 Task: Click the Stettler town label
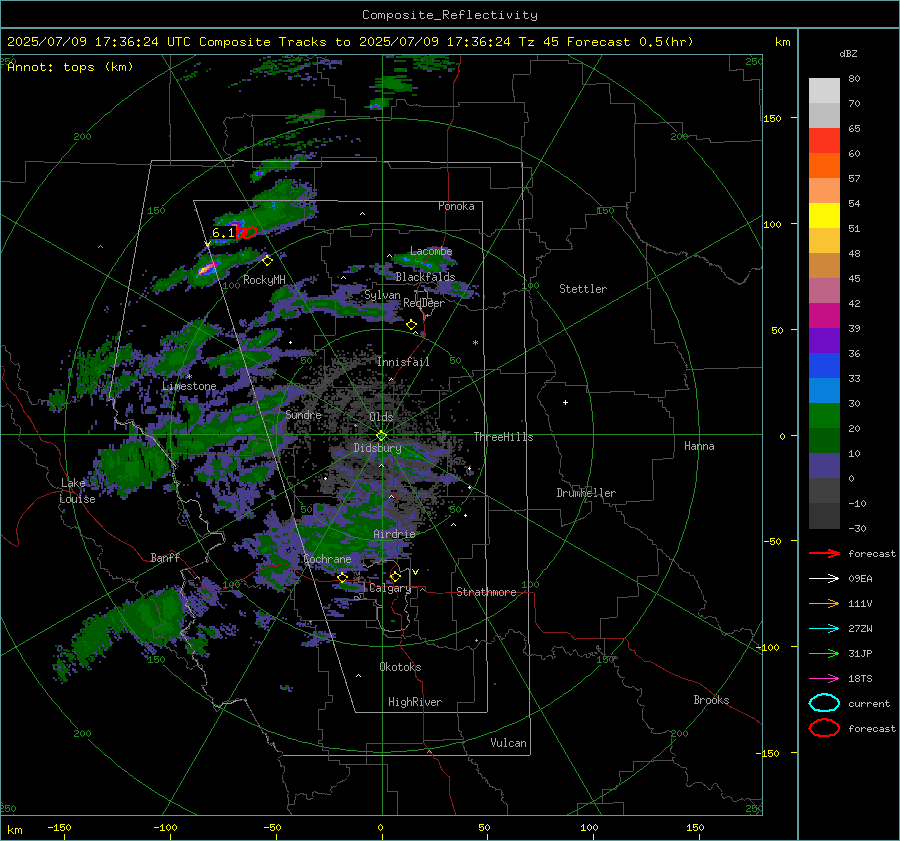(583, 289)
